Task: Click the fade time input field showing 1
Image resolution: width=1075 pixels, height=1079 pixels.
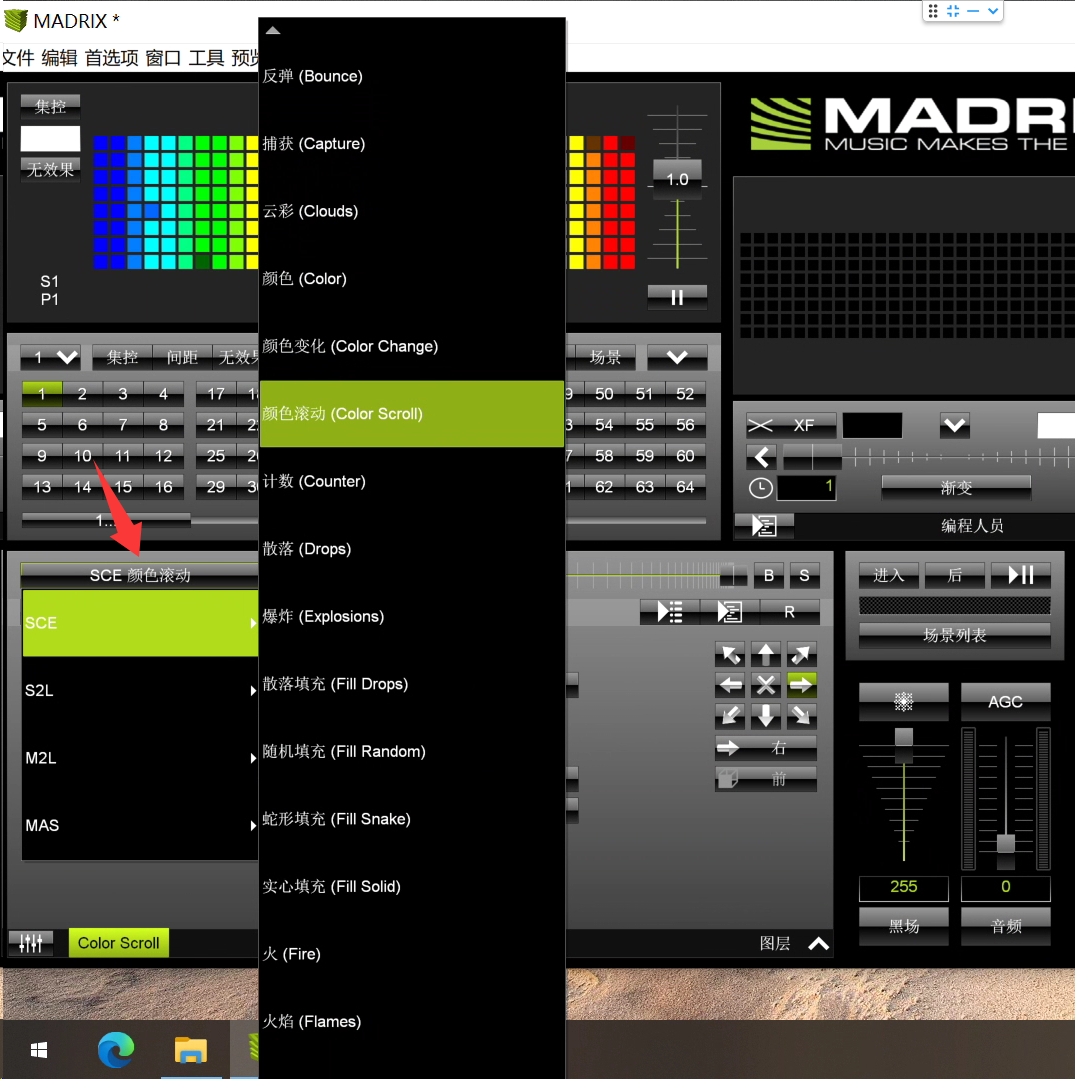Action: [806, 488]
